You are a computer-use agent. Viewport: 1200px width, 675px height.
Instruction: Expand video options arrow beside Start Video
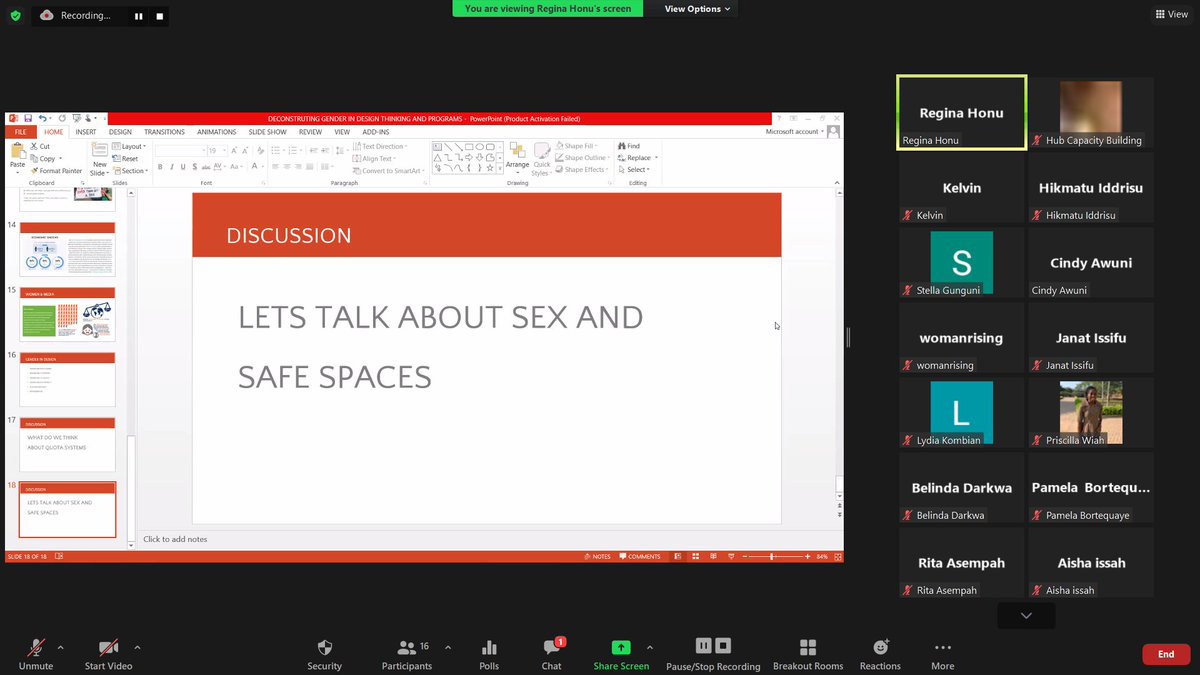click(x=137, y=647)
